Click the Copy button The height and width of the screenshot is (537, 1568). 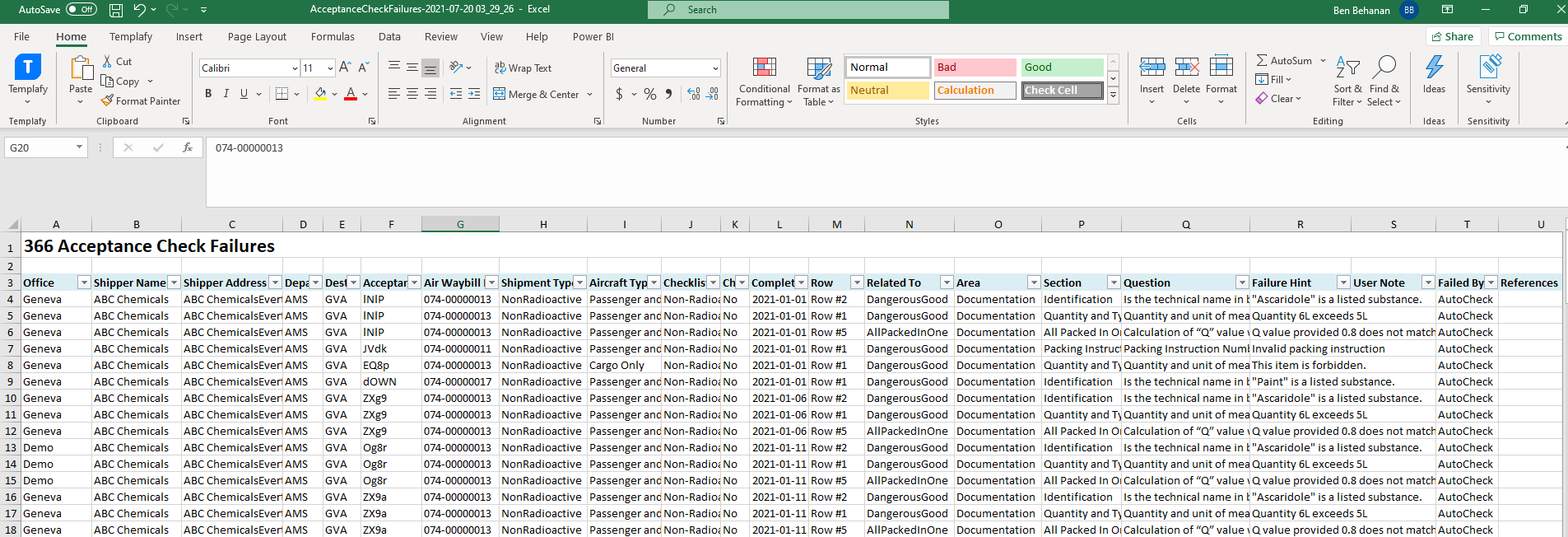(120, 82)
